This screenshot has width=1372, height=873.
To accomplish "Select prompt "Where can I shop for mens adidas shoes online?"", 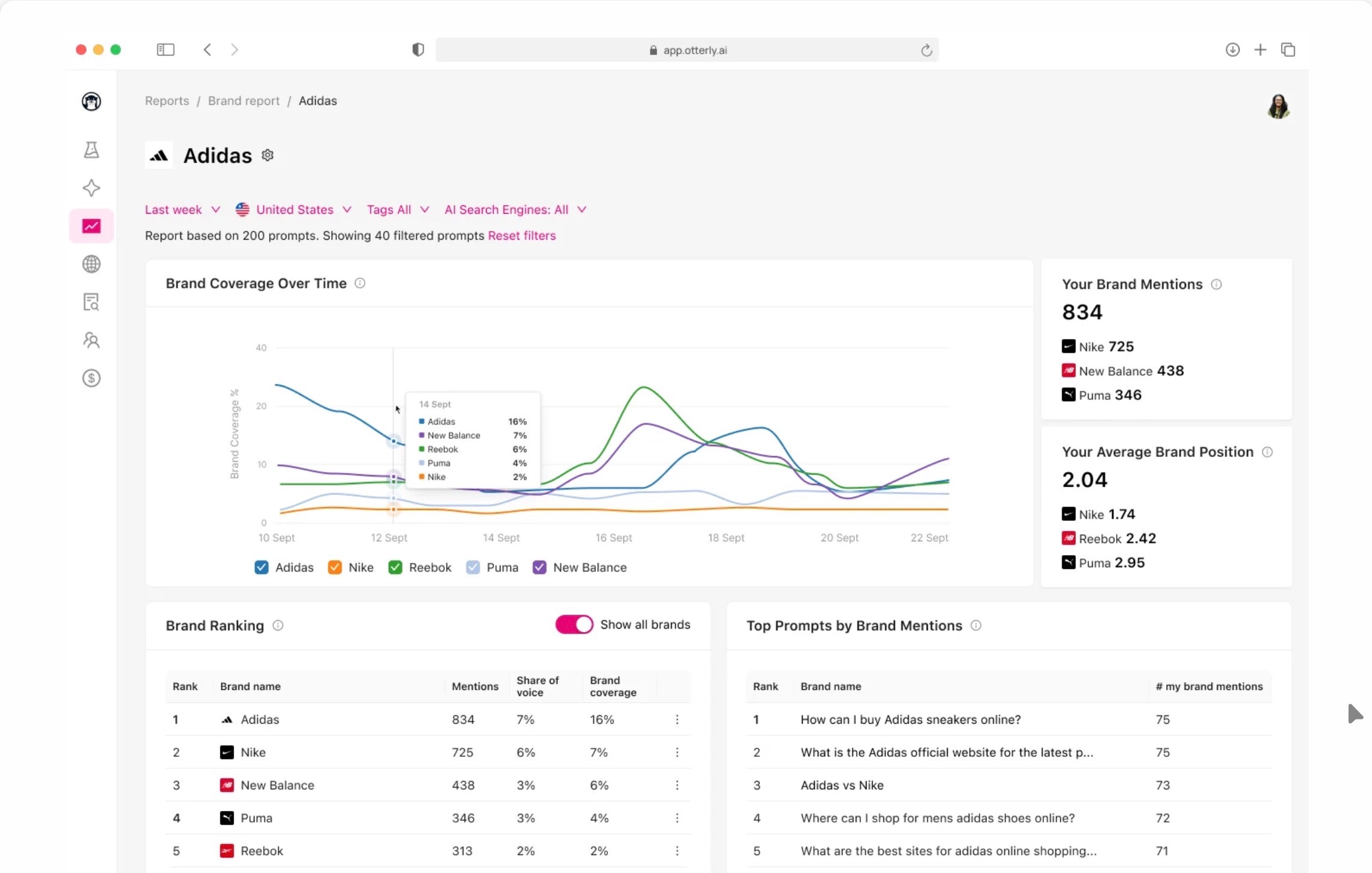I will (938, 818).
